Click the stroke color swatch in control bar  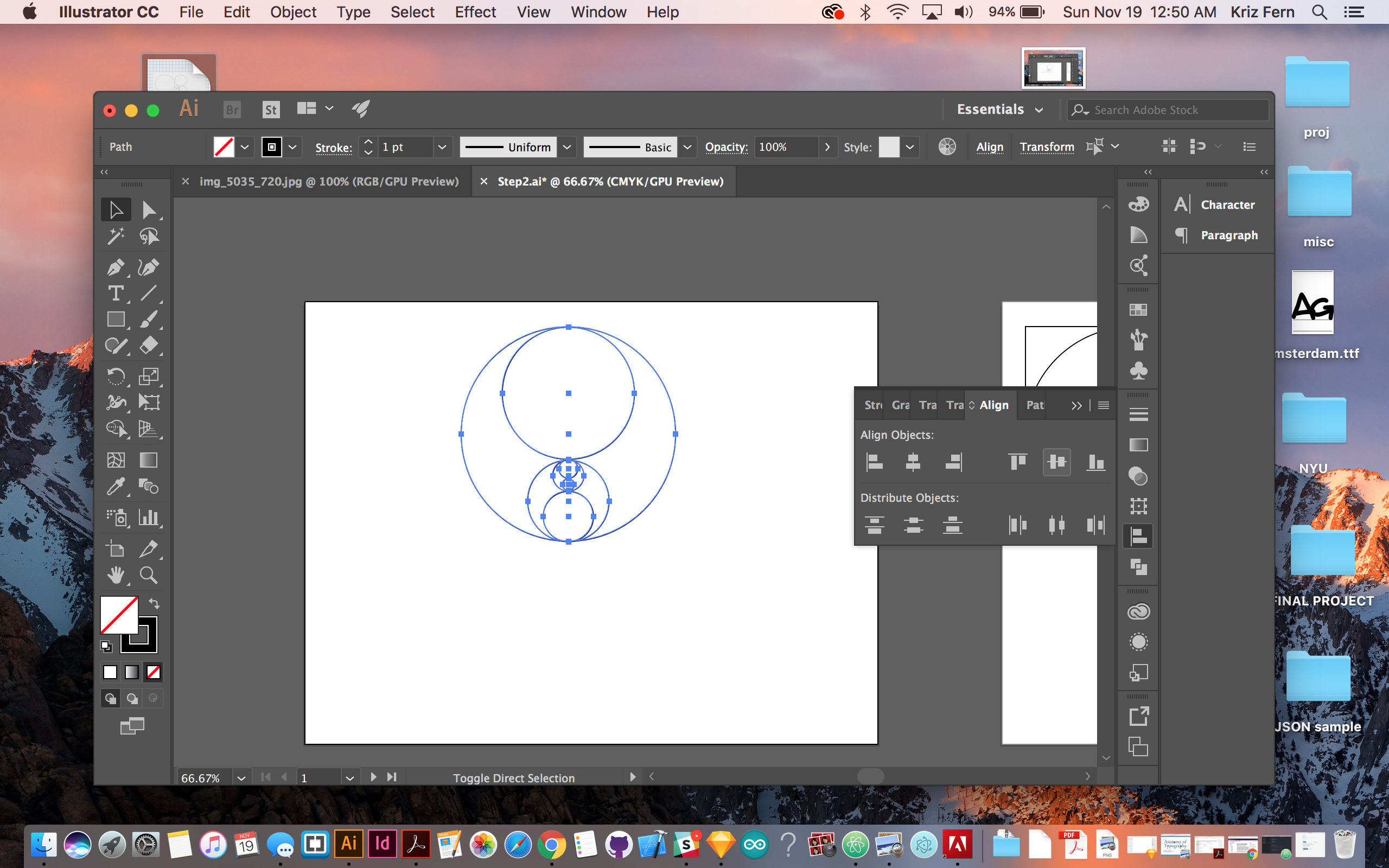271,147
